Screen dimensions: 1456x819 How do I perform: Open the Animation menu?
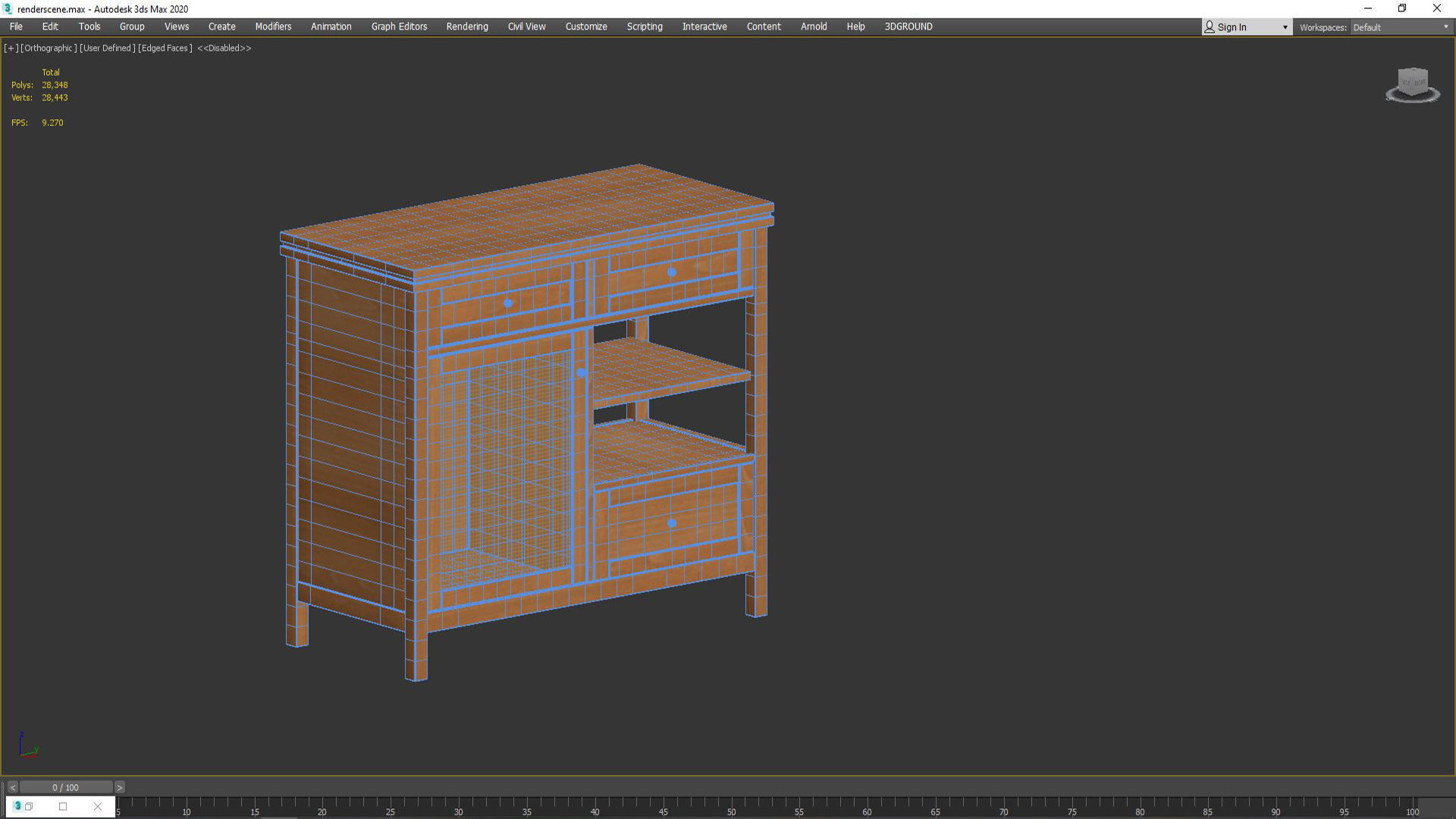pyautogui.click(x=331, y=27)
